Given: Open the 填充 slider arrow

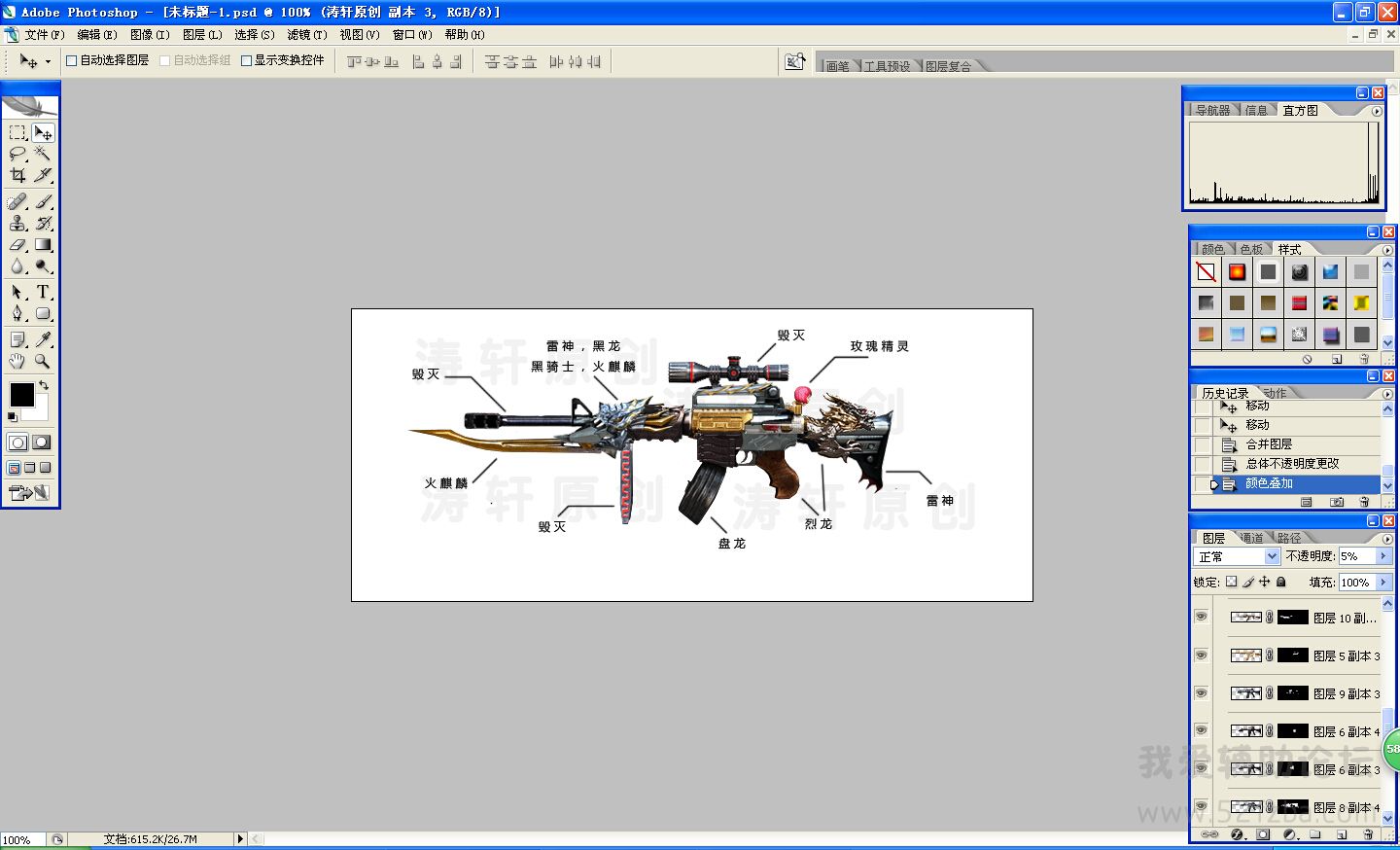Looking at the screenshot, I should [x=1382, y=582].
